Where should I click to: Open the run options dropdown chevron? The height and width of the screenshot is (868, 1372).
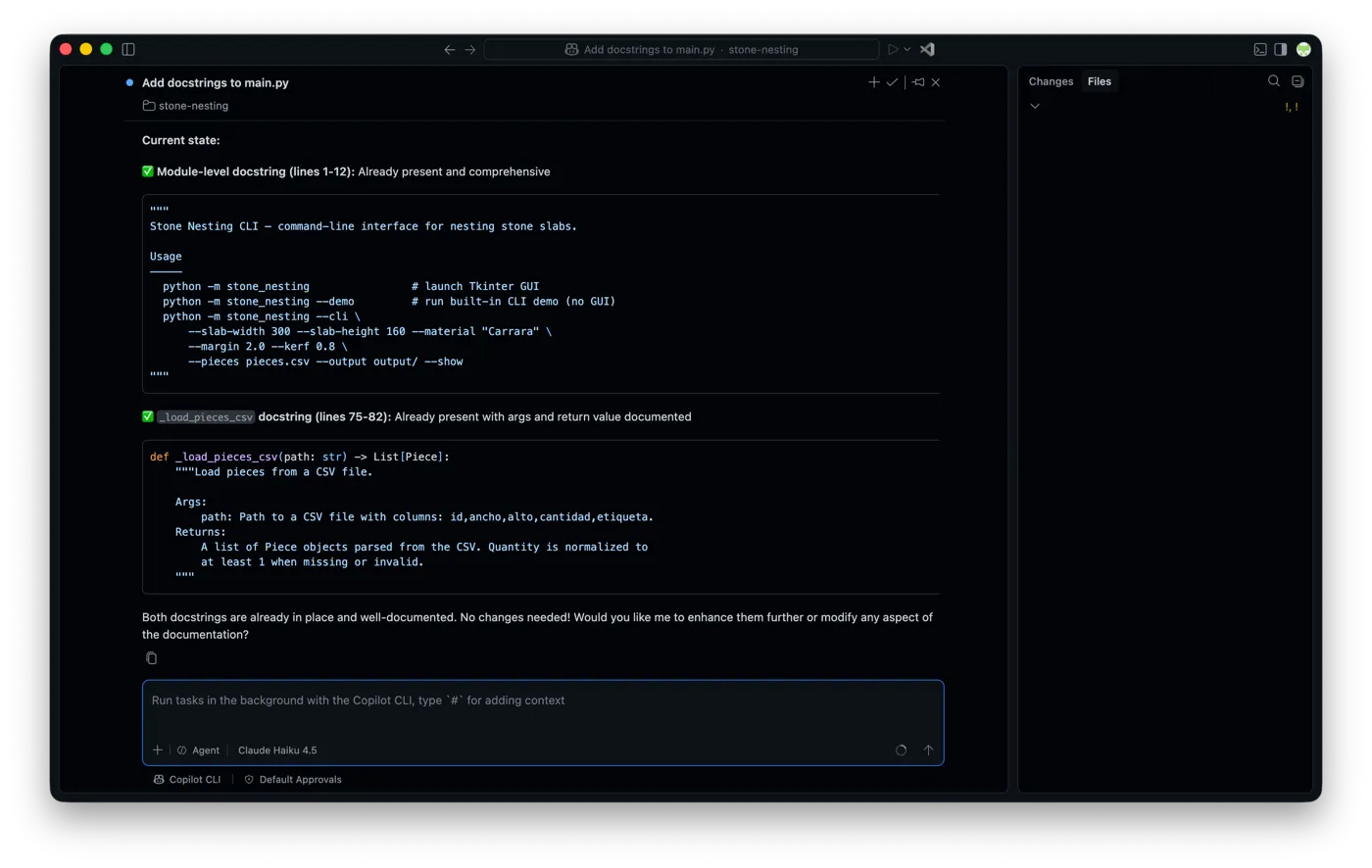(x=907, y=49)
